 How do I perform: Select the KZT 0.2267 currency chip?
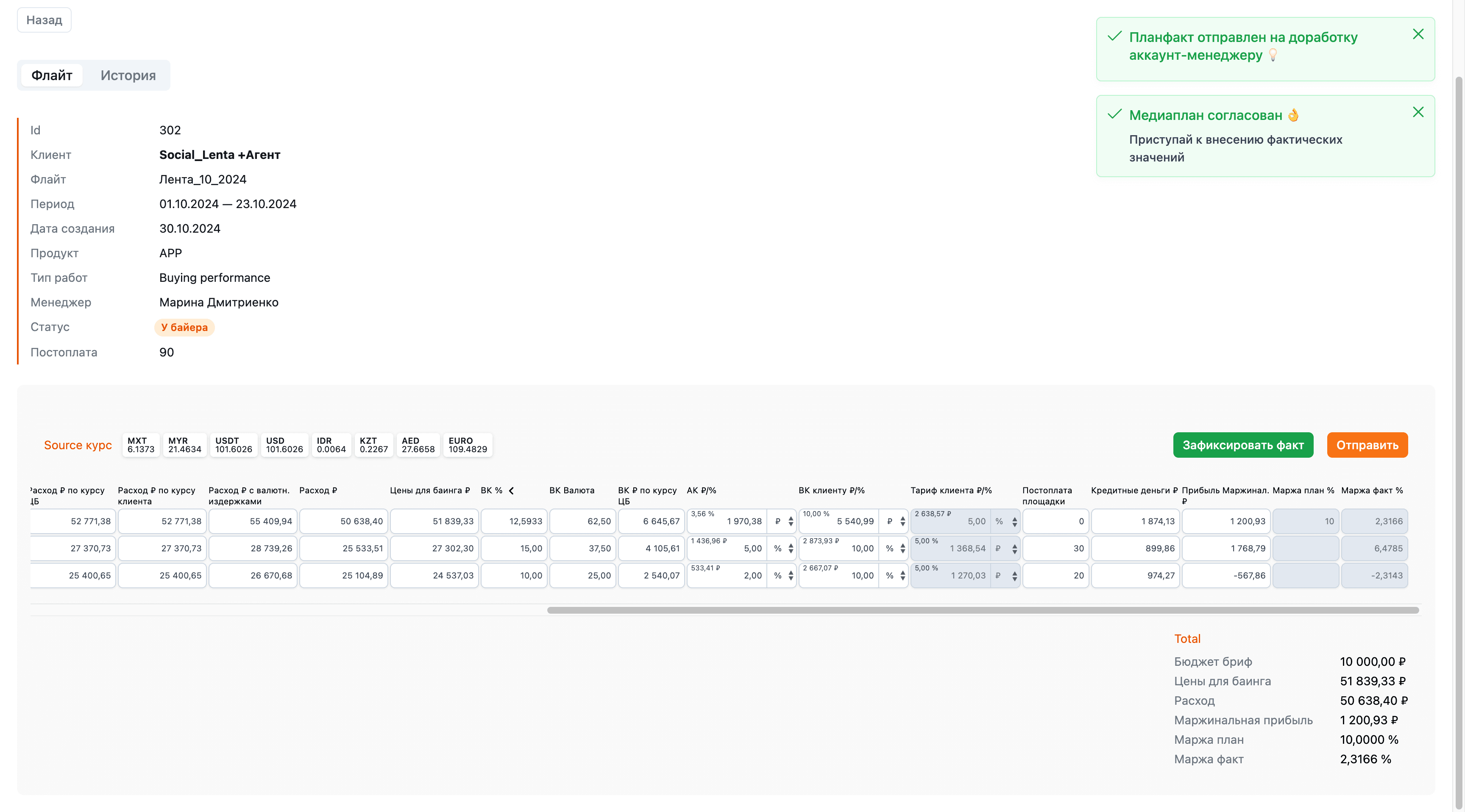click(x=373, y=445)
